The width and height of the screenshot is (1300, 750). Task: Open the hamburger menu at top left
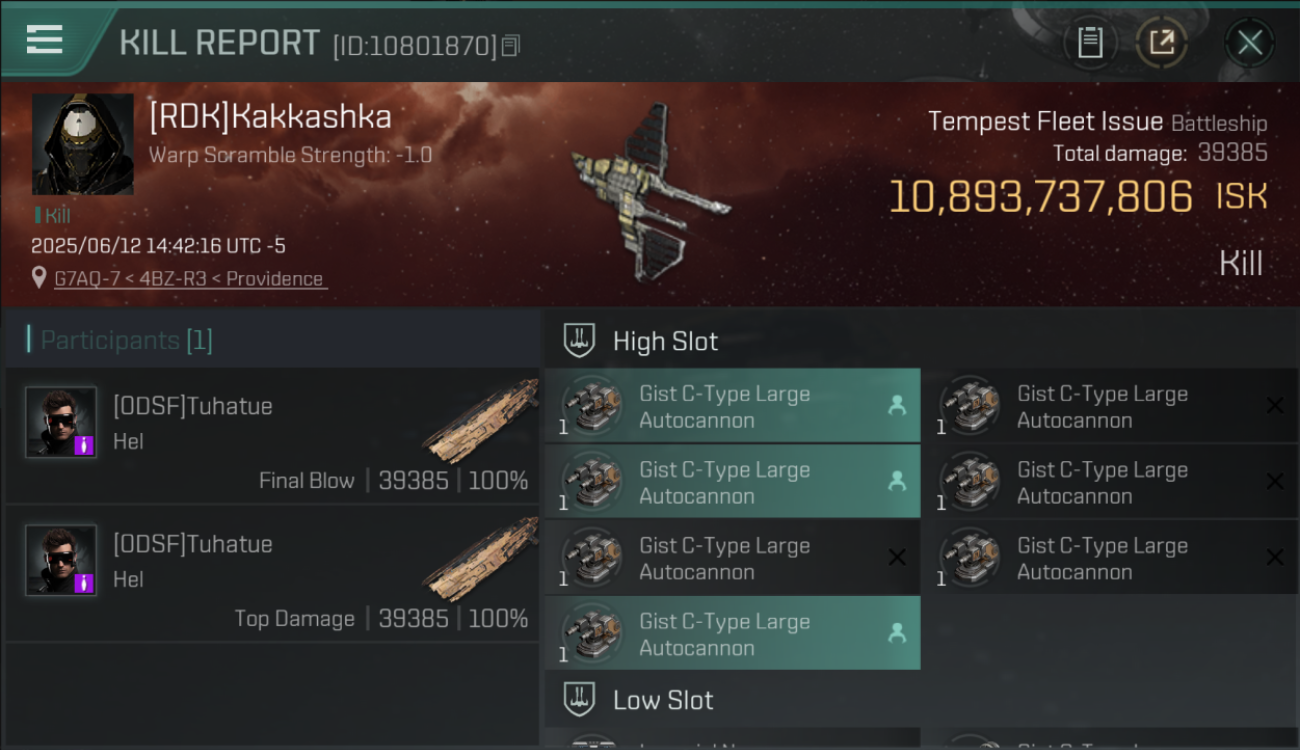(x=45, y=40)
